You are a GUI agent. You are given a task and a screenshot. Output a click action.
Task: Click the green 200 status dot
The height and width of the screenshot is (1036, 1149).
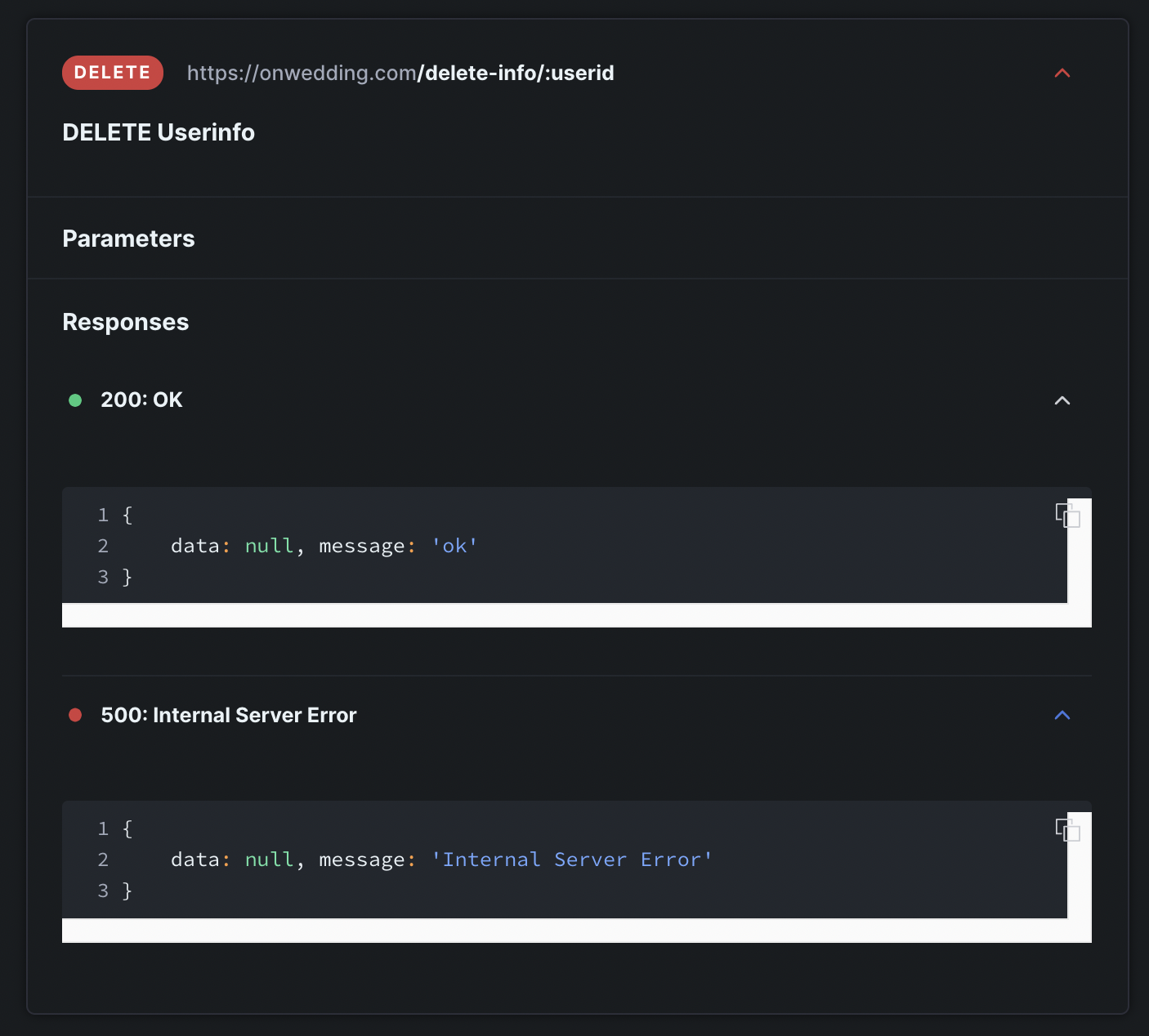click(x=75, y=400)
